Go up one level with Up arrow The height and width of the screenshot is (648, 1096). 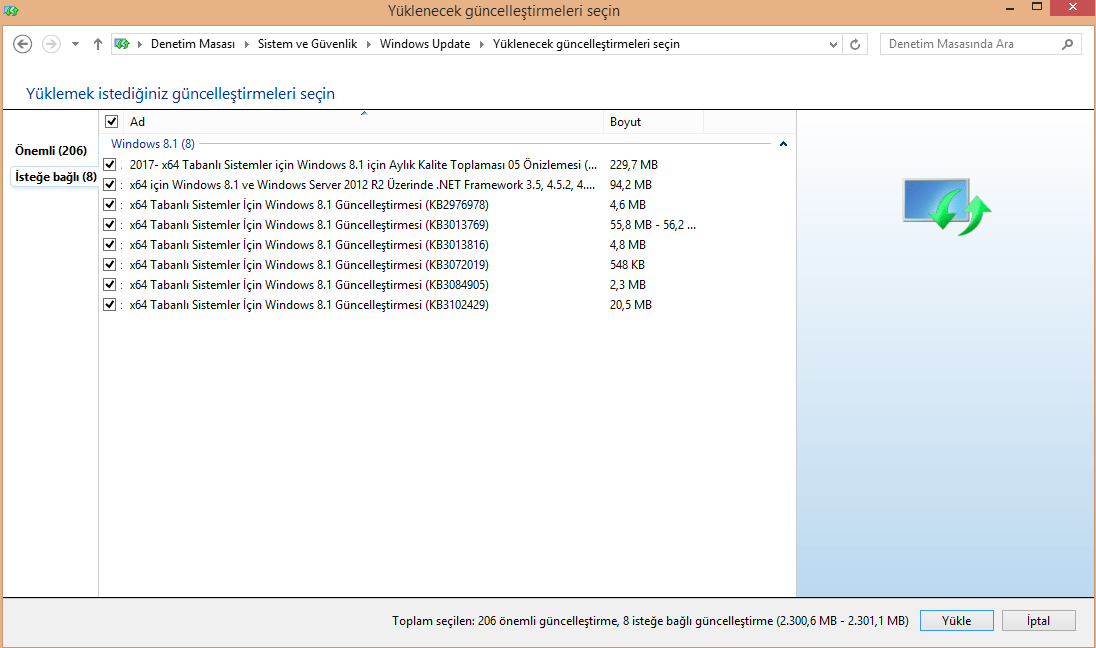coord(98,44)
